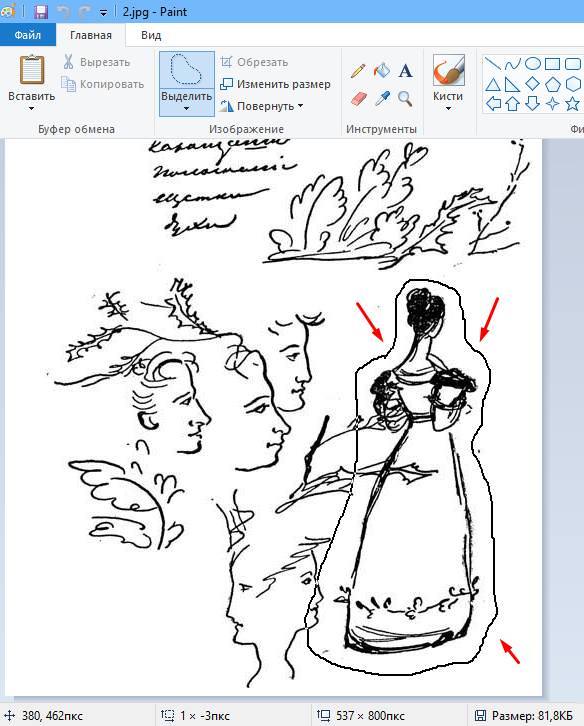Open the Файл menu tab
The image size is (584, 726).
point(28,35)
